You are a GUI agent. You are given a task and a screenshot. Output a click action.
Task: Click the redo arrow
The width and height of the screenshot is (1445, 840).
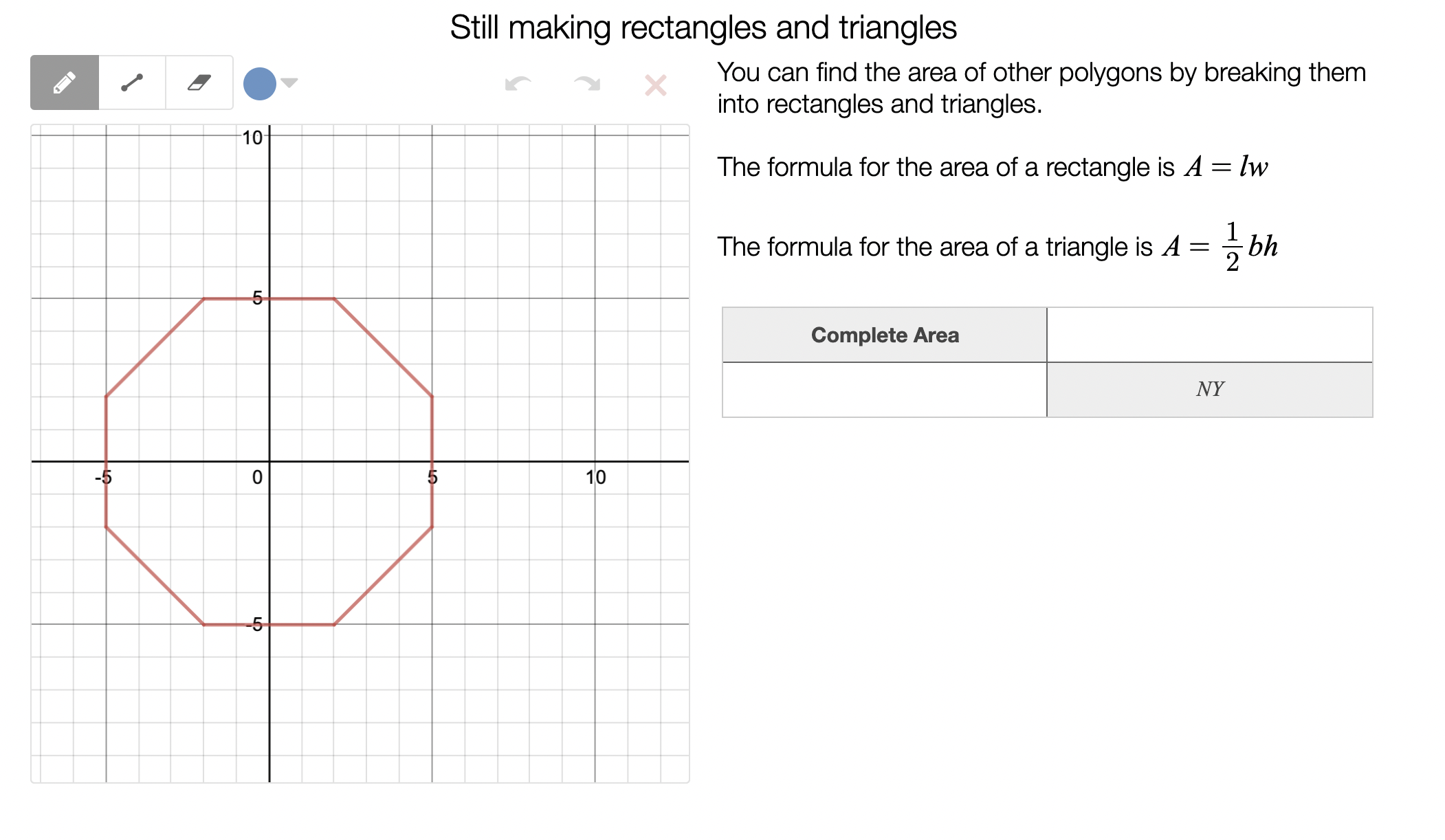coord(587,84)
